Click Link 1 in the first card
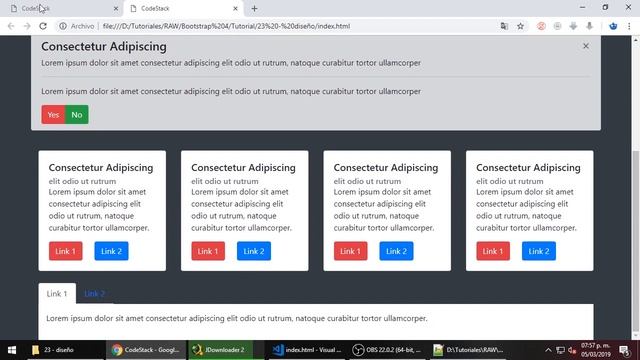This screenshot has height=360, width=640. coord(65,251)
